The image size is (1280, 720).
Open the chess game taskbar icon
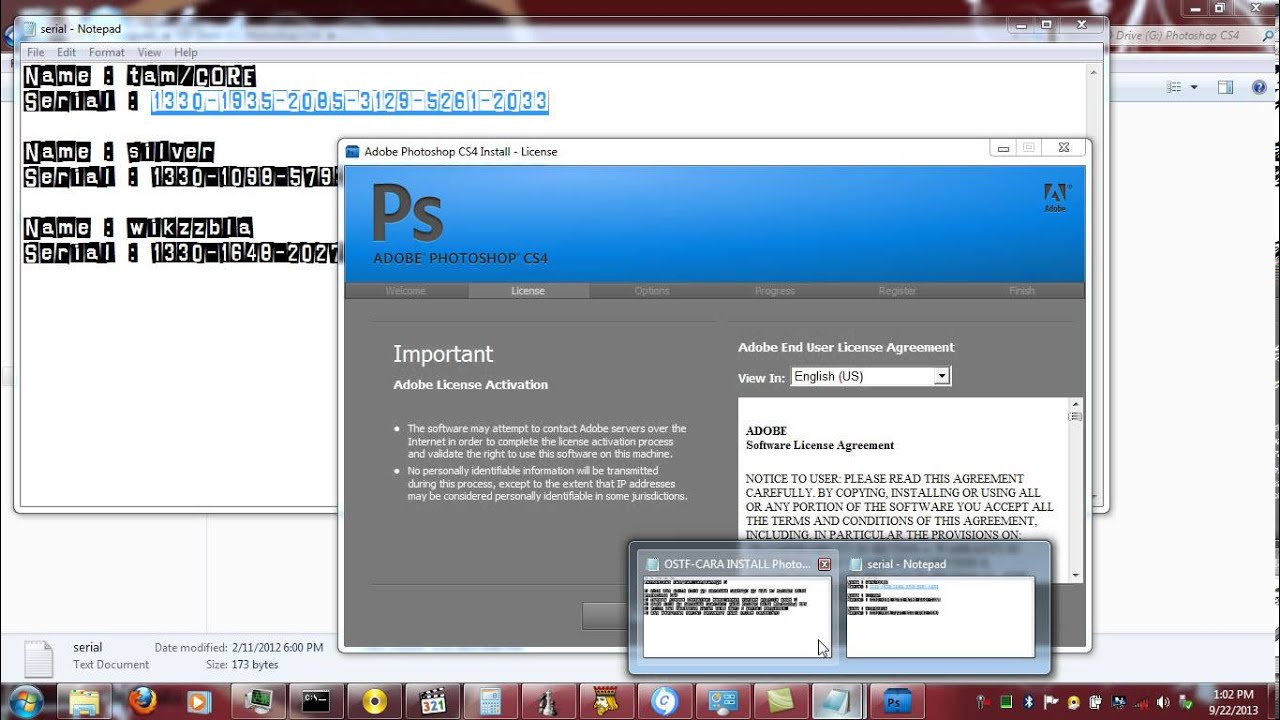(548, 700)
